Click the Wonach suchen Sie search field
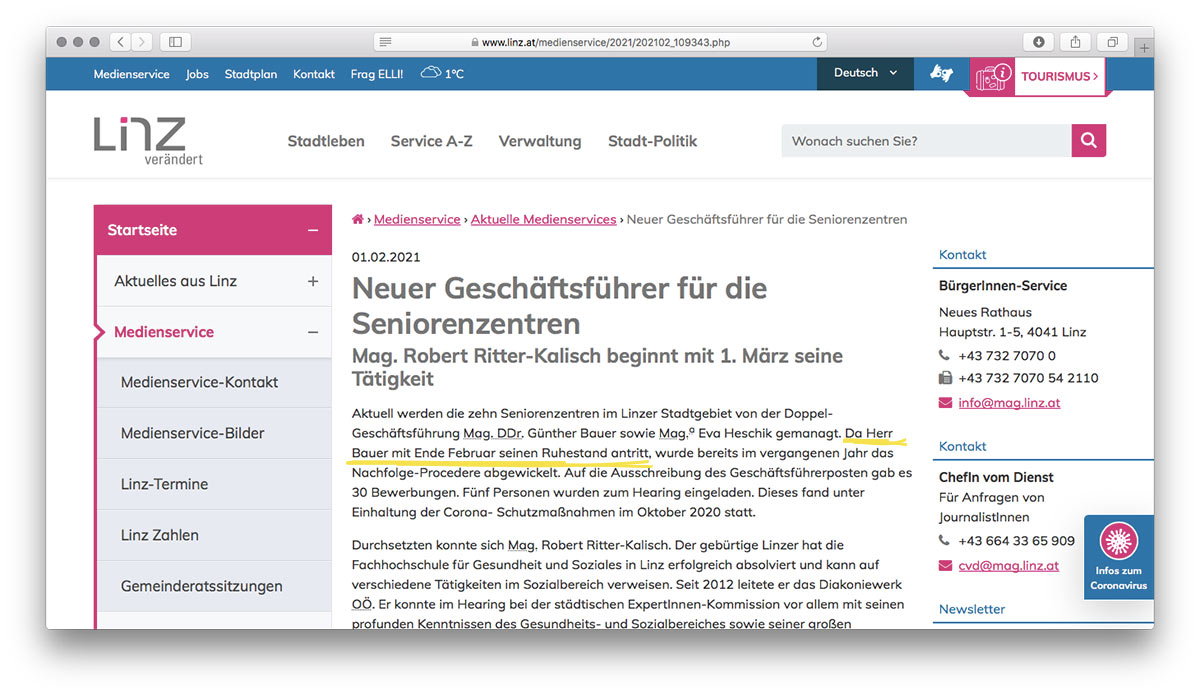This screenshot has height=695, width=1200. click(x=925, y=141)
